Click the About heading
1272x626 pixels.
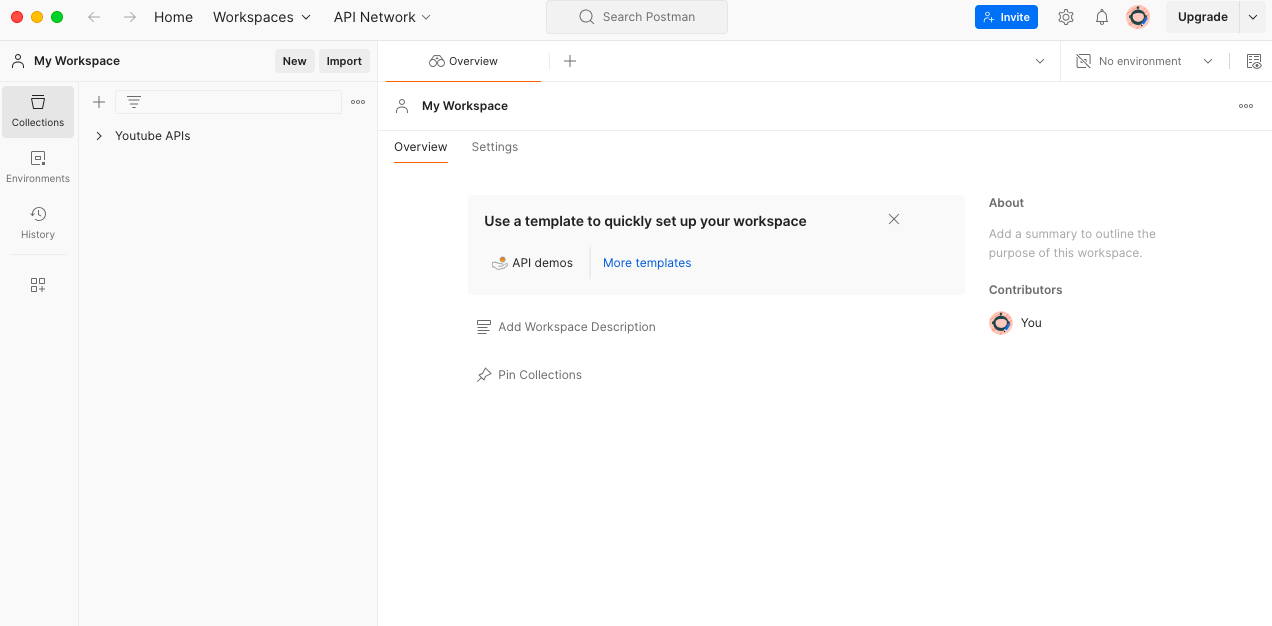[x=1006, y=203]
